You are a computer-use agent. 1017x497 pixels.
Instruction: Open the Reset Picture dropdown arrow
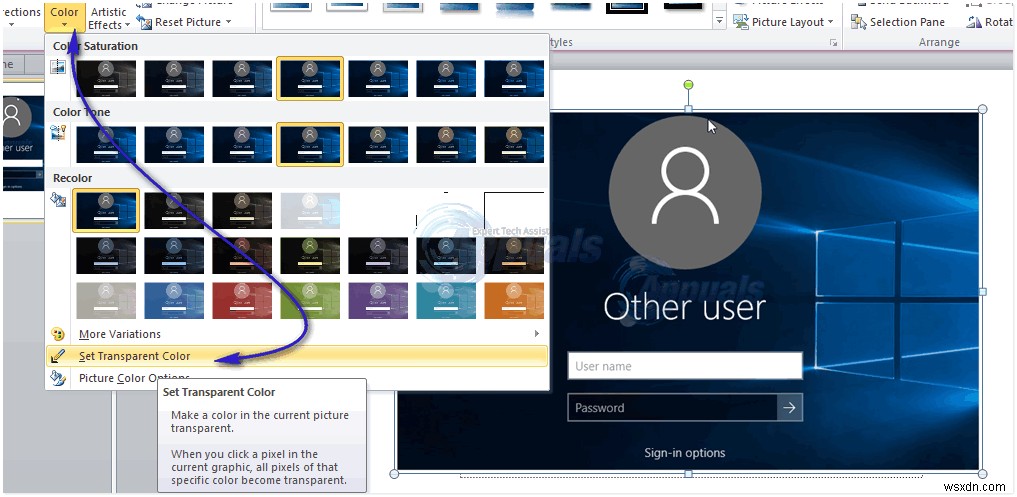228,22
